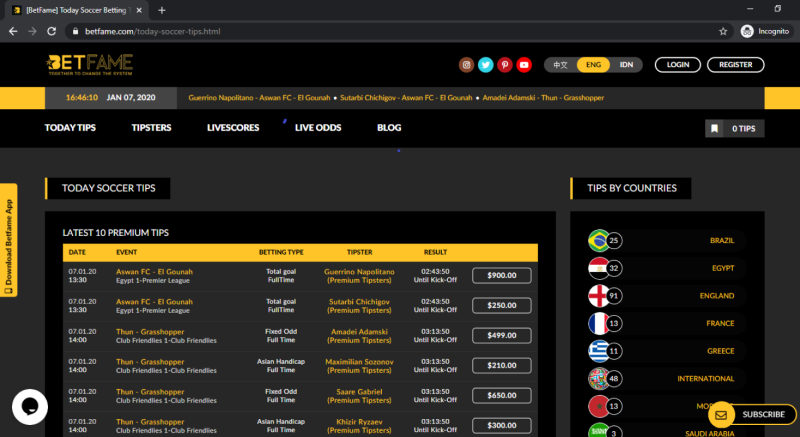Open the Download Betfame App side tab

9,240
